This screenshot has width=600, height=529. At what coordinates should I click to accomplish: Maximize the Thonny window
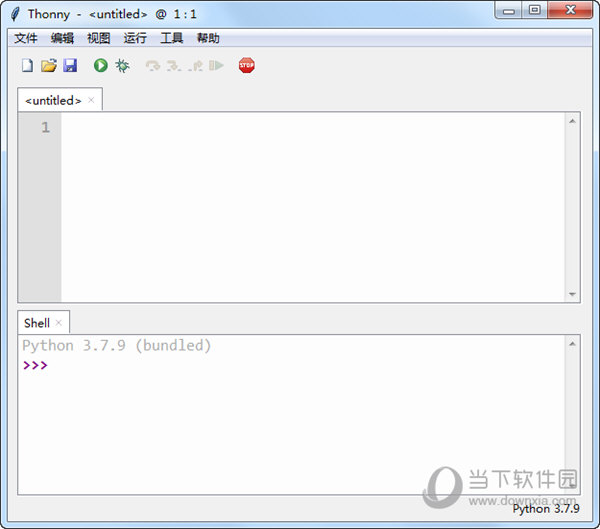[x=535, y=10]
